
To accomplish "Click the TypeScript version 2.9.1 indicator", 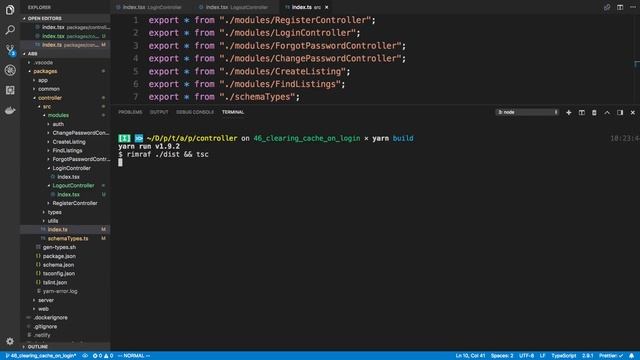I will tap(588, 356).
